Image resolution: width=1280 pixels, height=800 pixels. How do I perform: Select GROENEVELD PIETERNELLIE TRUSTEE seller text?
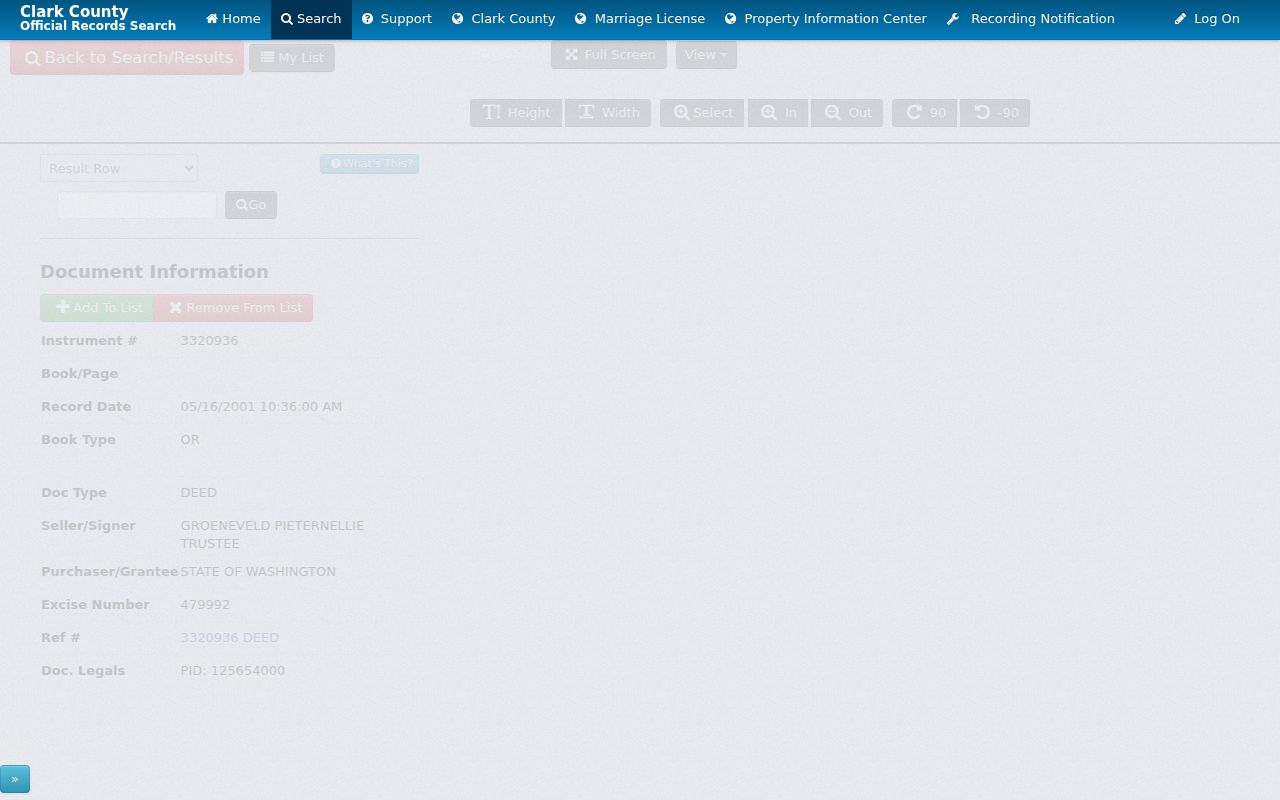tap(272, 535)
